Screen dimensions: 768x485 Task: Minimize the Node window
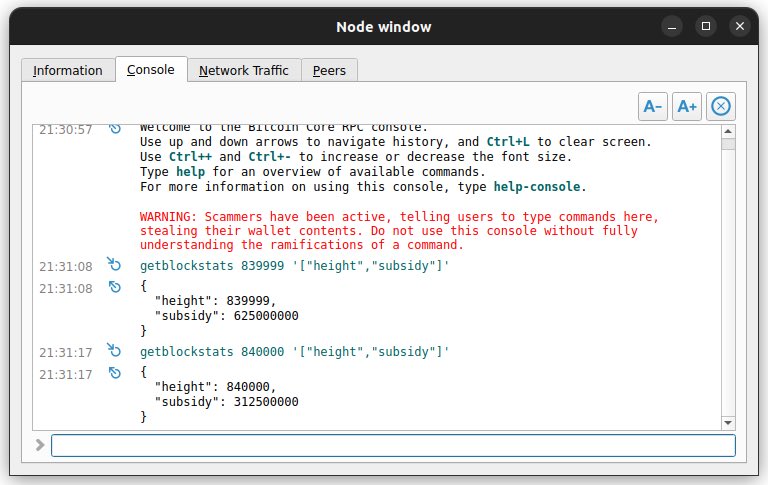tap(672, 26)
